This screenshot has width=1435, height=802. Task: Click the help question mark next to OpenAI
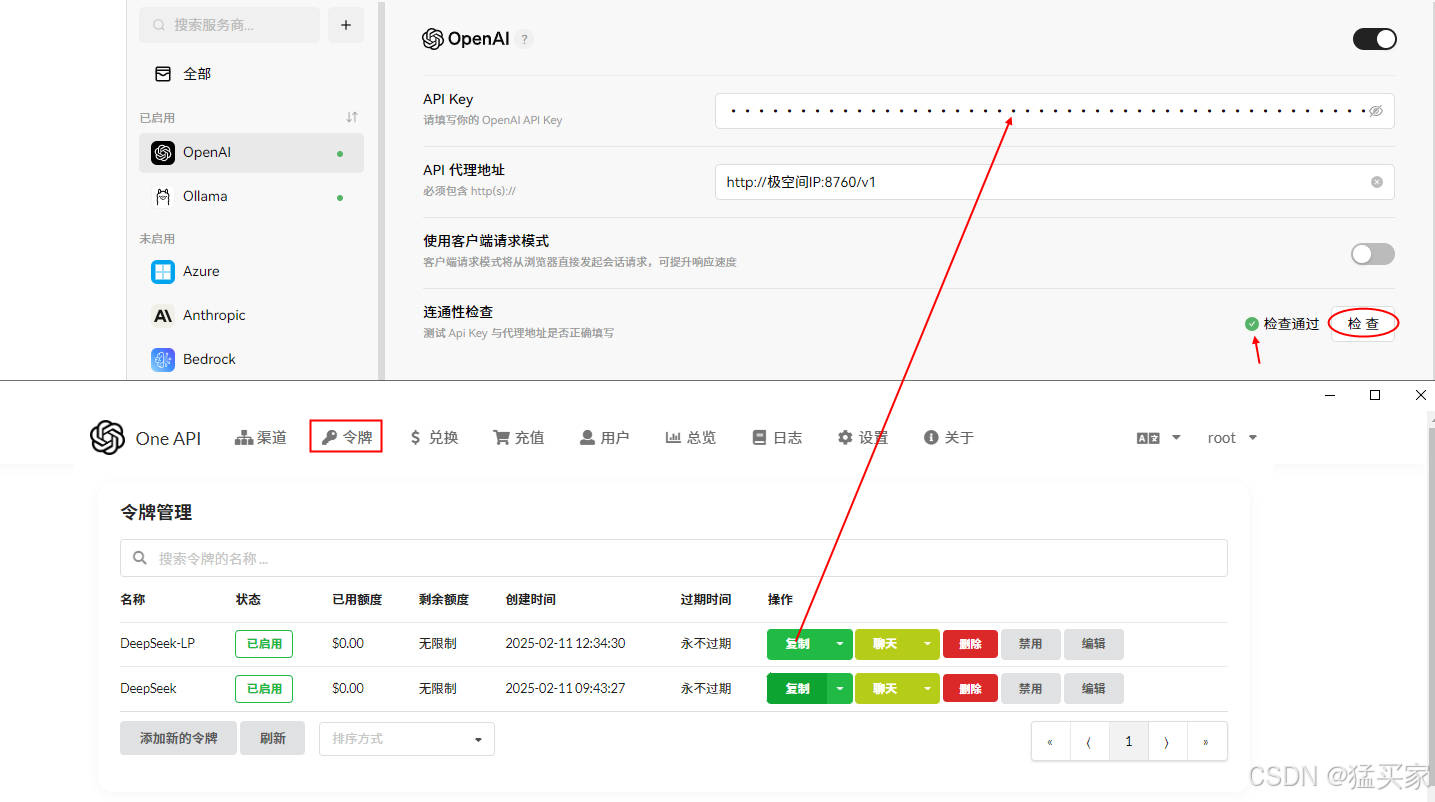[x=525, y=39]
